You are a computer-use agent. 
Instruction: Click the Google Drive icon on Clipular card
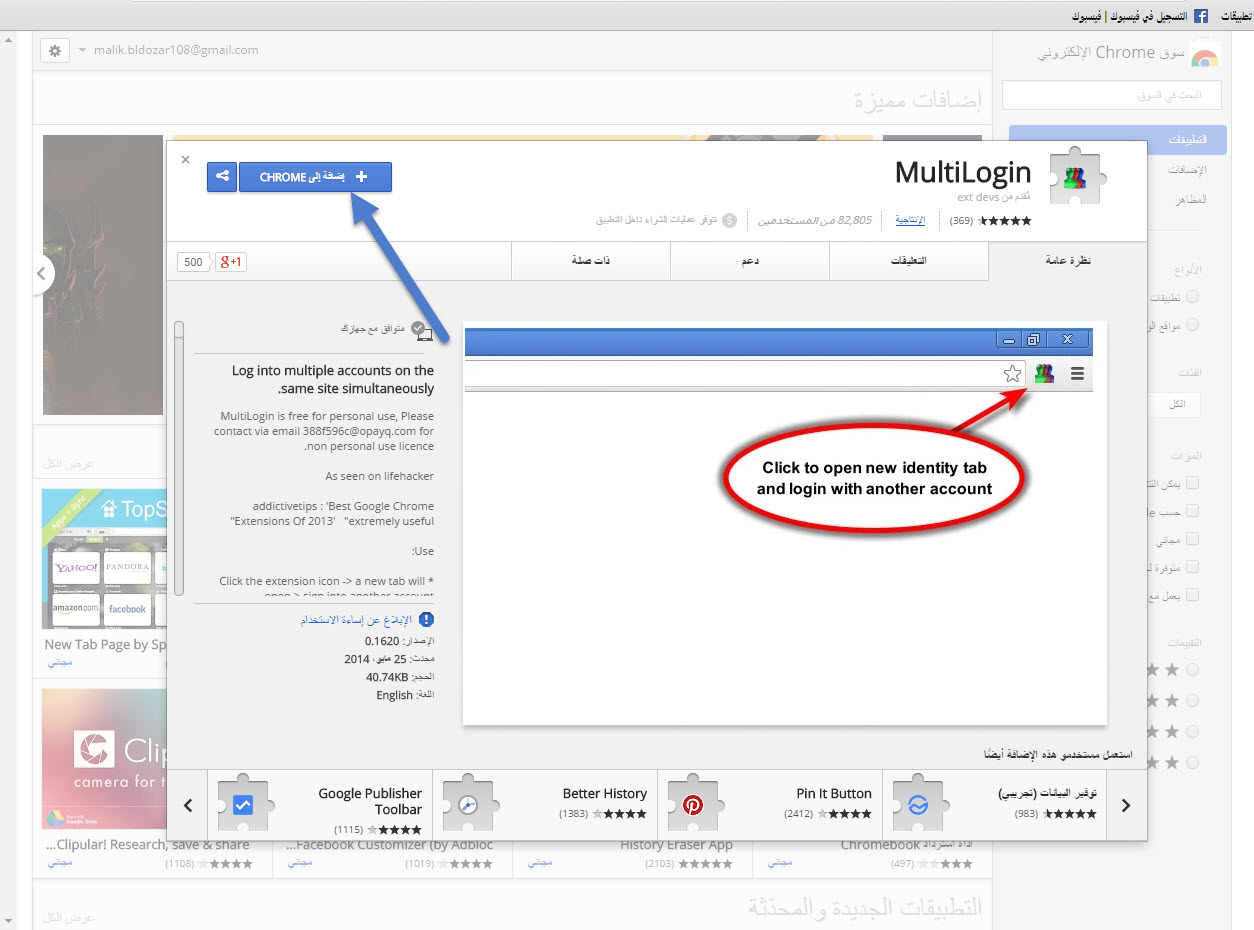(56, 816)
